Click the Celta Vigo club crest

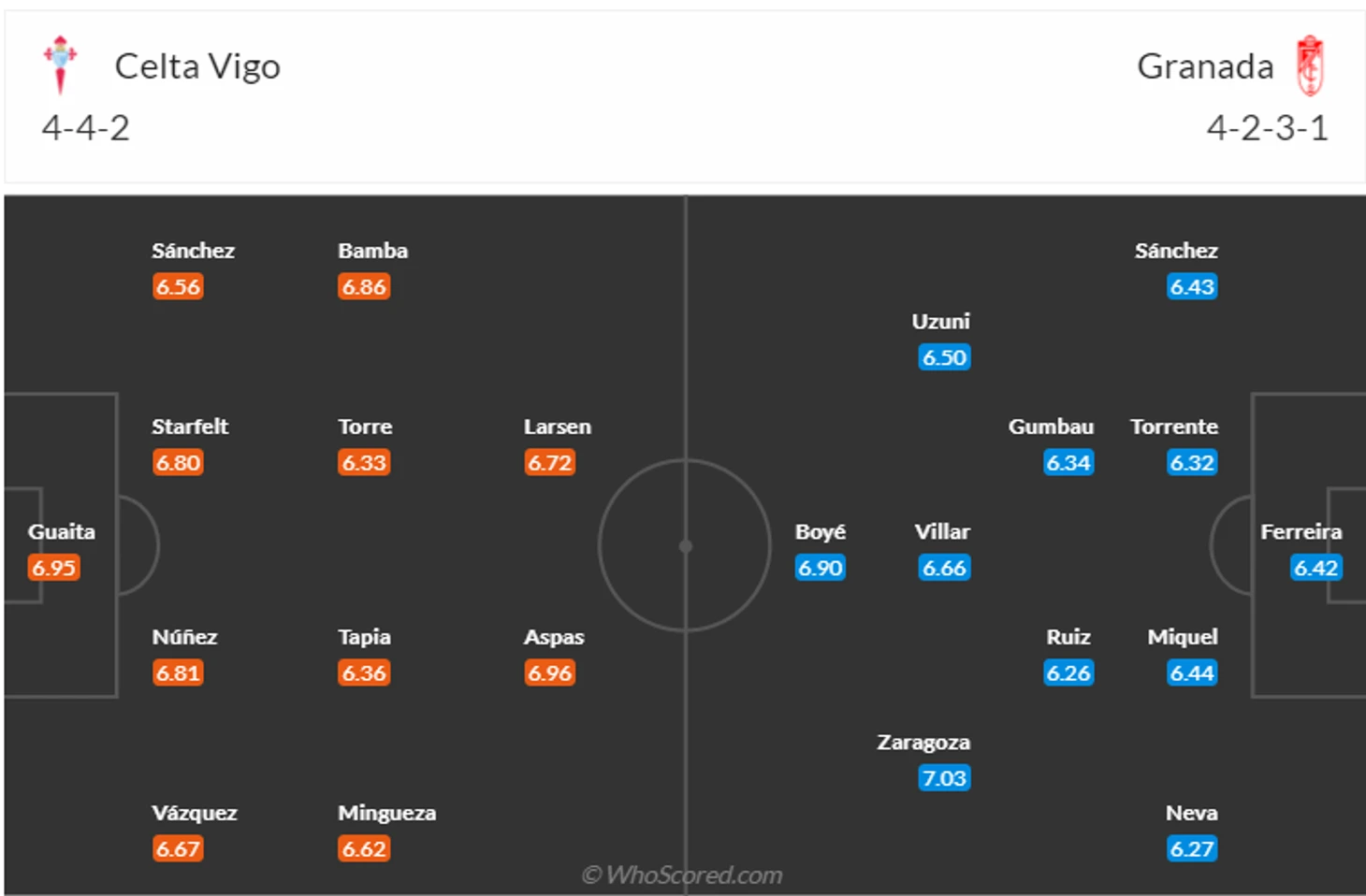tap(61, 65)
